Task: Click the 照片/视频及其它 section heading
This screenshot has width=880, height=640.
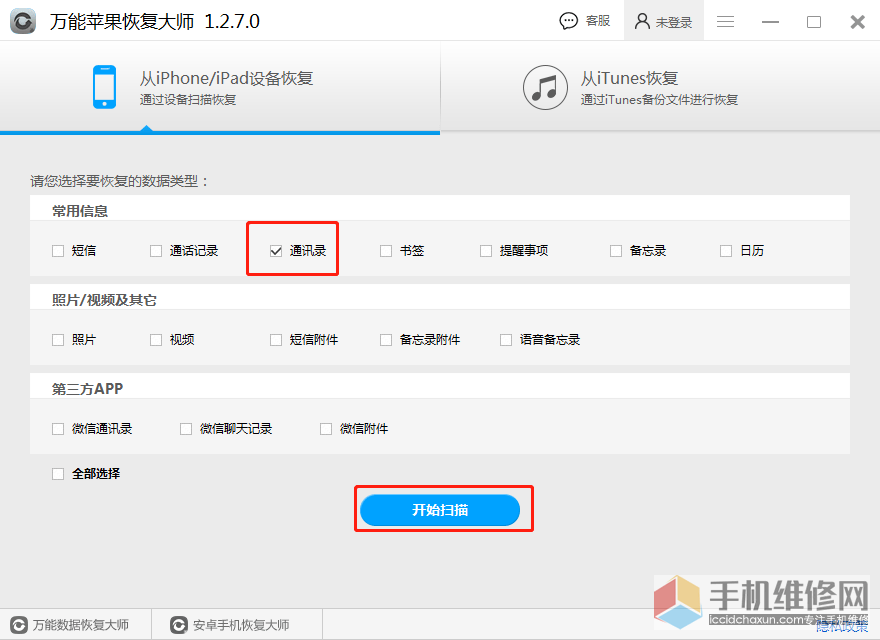Action: [x=104, y=300]
